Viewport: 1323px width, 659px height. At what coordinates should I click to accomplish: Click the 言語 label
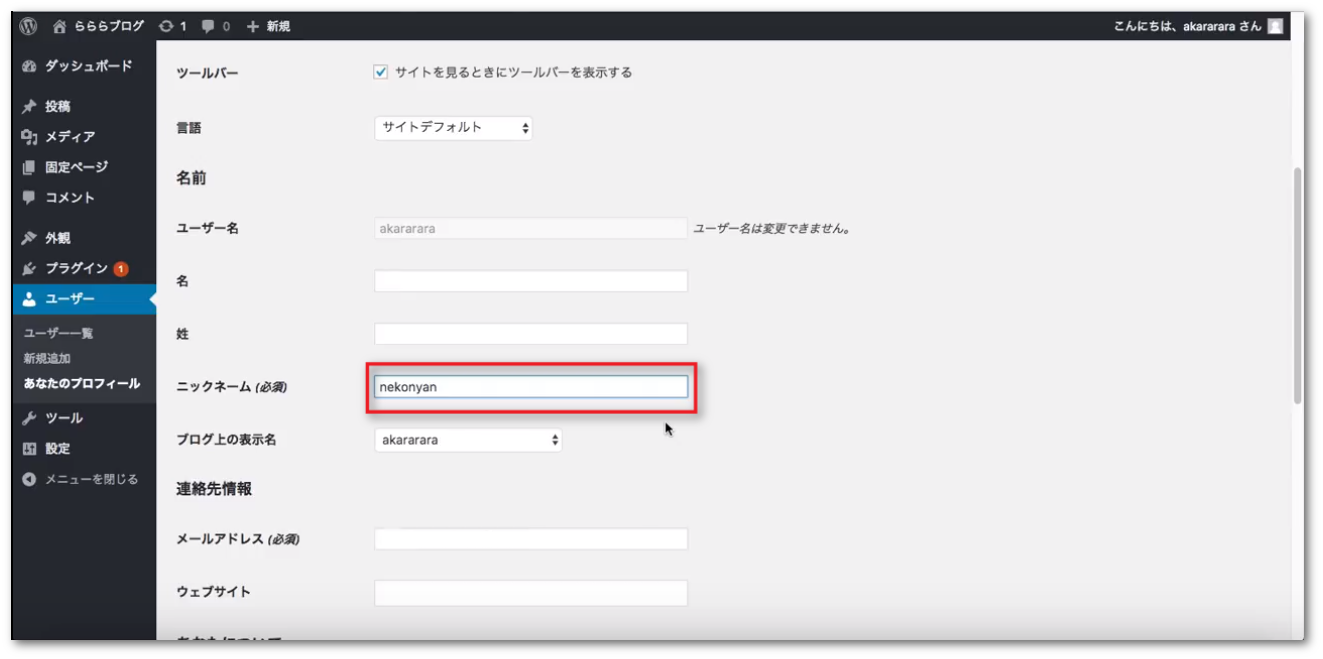(x=189, y=128)
